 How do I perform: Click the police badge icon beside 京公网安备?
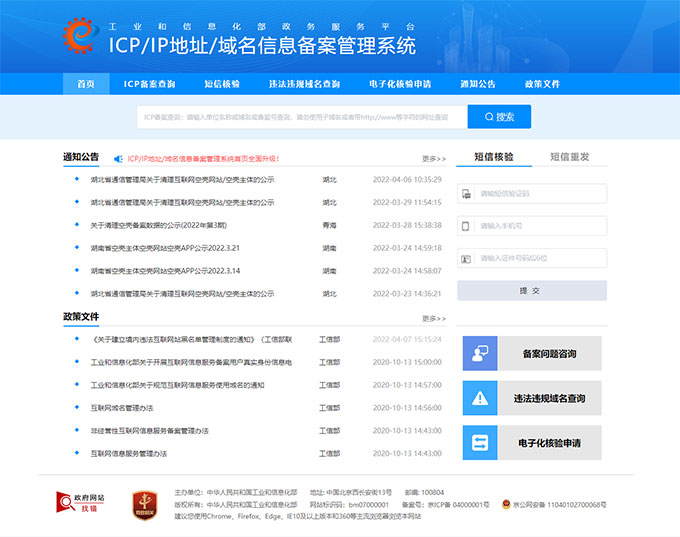506,504
